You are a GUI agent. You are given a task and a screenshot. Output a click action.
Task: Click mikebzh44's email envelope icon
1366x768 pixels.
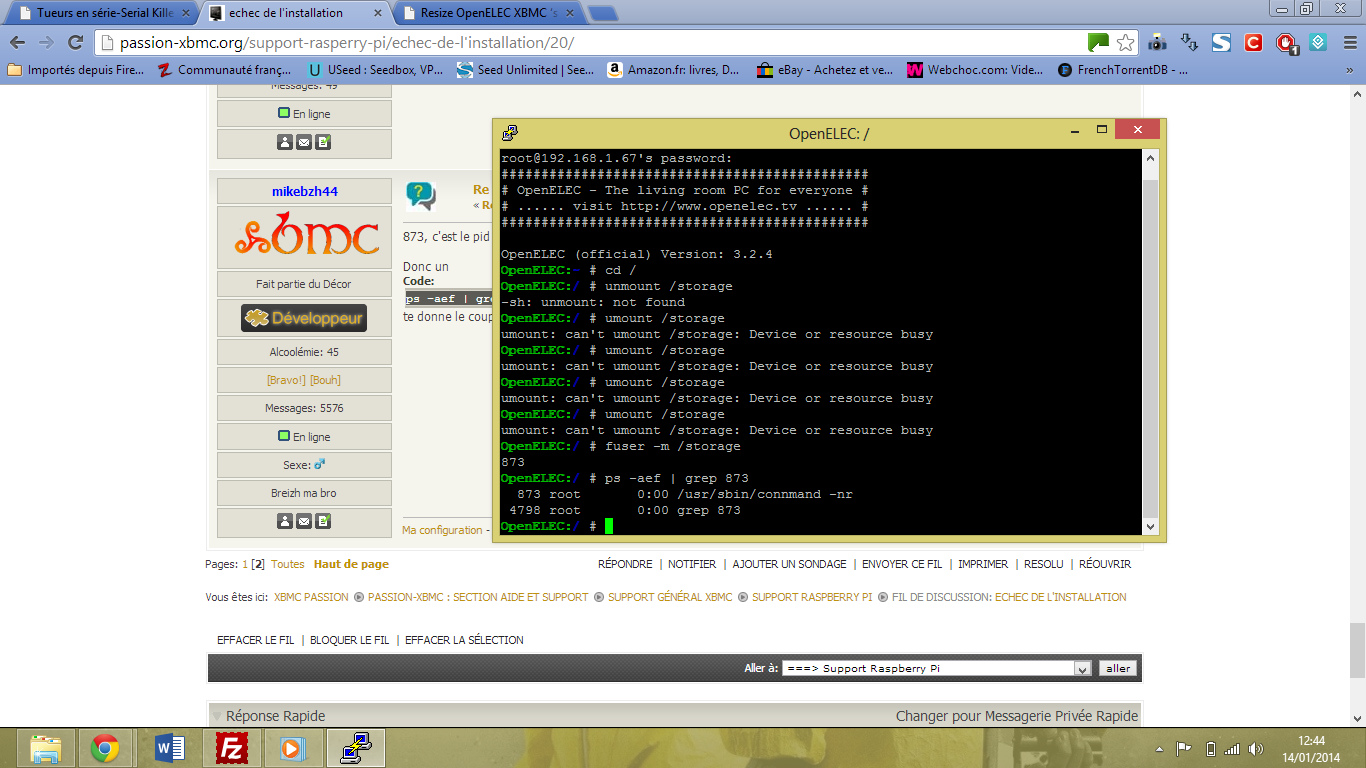(304, 521)
